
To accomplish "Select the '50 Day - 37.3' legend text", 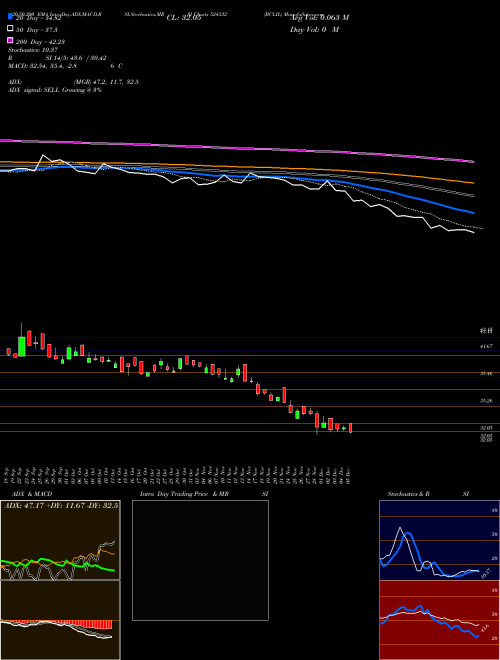I will coord(37,30).
